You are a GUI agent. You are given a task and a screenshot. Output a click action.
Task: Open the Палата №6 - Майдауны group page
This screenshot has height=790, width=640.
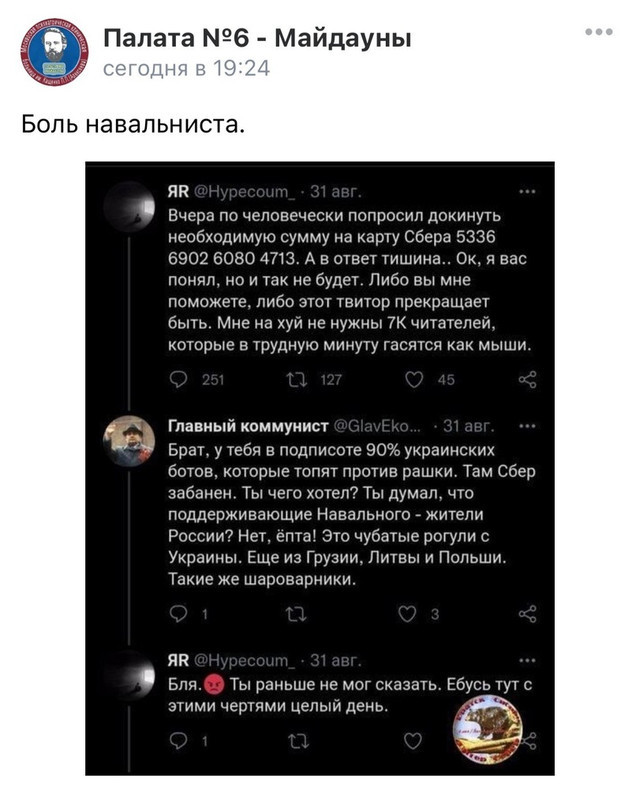[257, 39]
